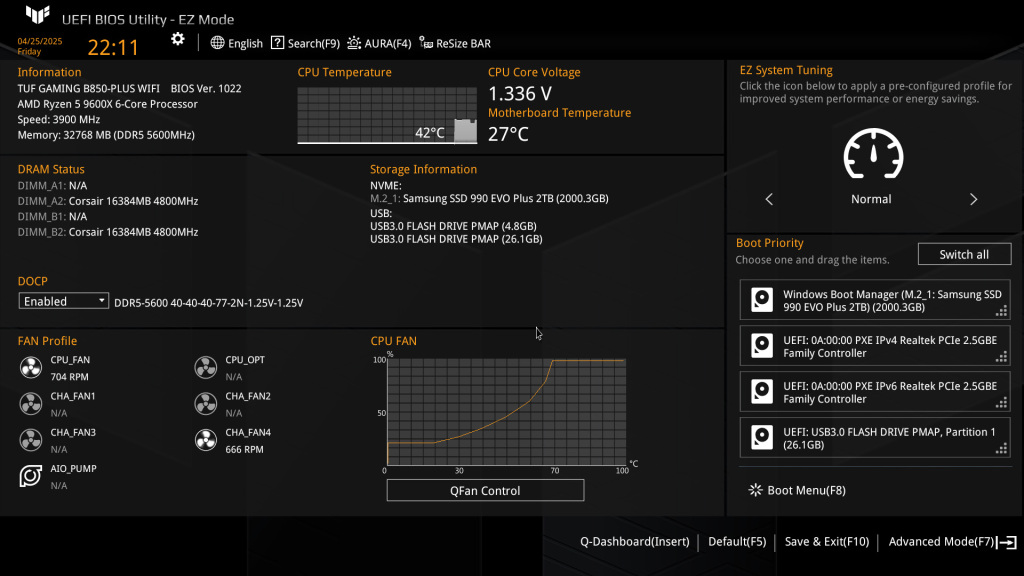Open the DOCP Enabled dropdown
The width and height of the screenshot is (1024, 576).
(63, 301)
